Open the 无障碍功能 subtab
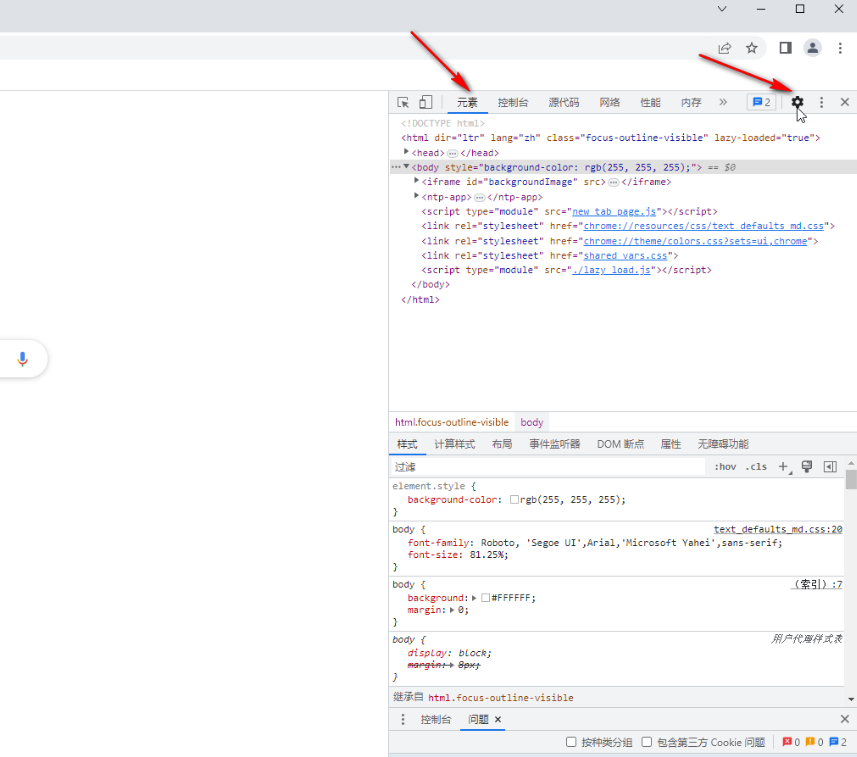Viewport: 857px width, 757px height. (723, 444)
